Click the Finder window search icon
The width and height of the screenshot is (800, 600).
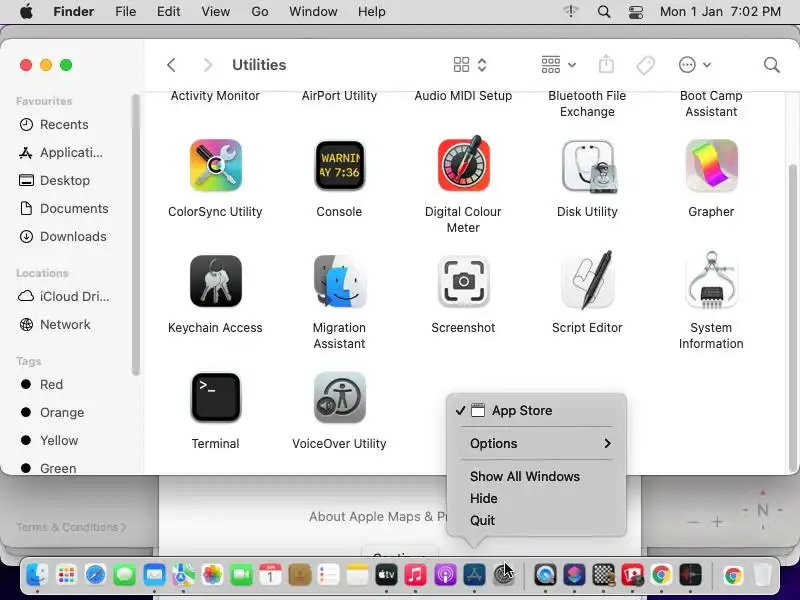click(x=771, y=65)
